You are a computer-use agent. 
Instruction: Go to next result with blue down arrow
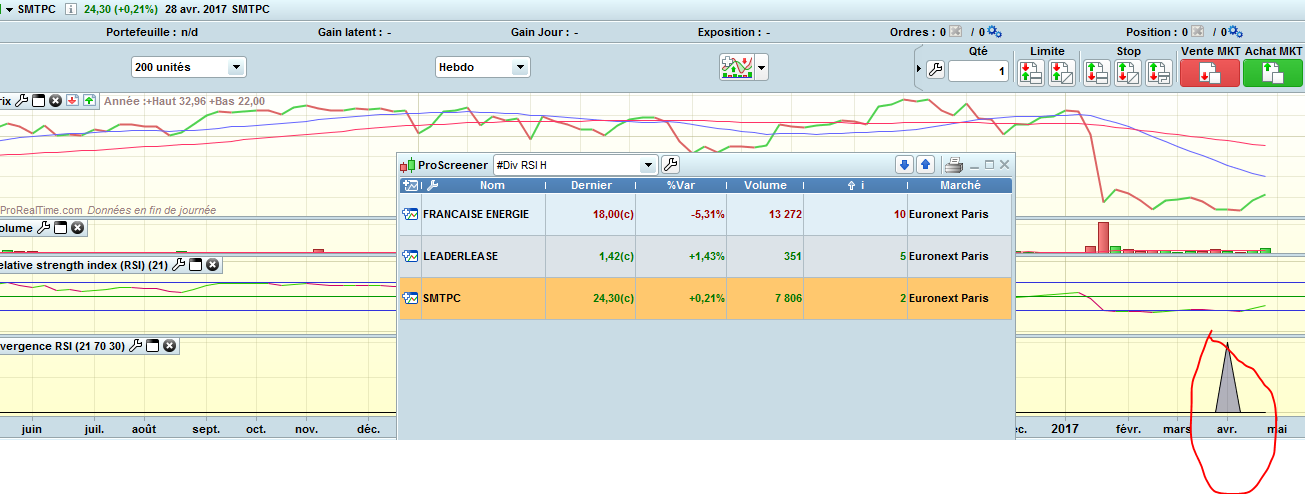[905, 165]
